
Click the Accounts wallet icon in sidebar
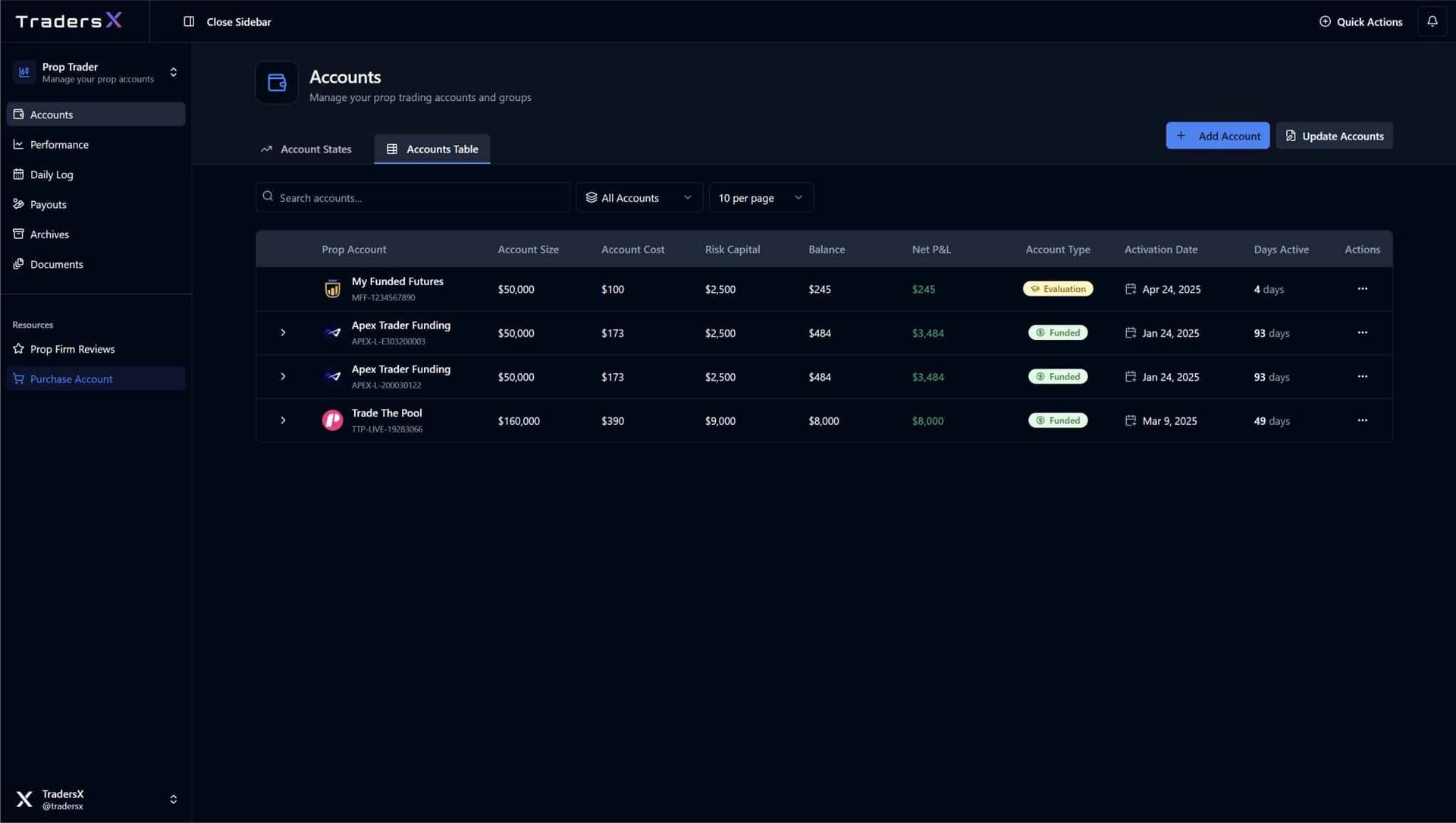click(x=18, y=115)
